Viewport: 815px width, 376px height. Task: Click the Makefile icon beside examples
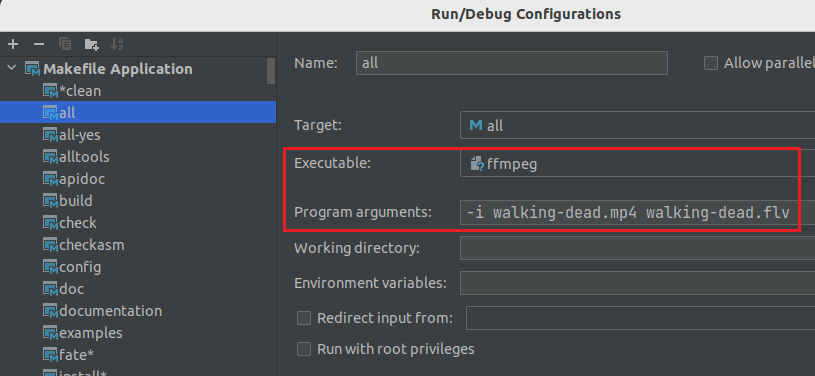click(x=50, y=333)
